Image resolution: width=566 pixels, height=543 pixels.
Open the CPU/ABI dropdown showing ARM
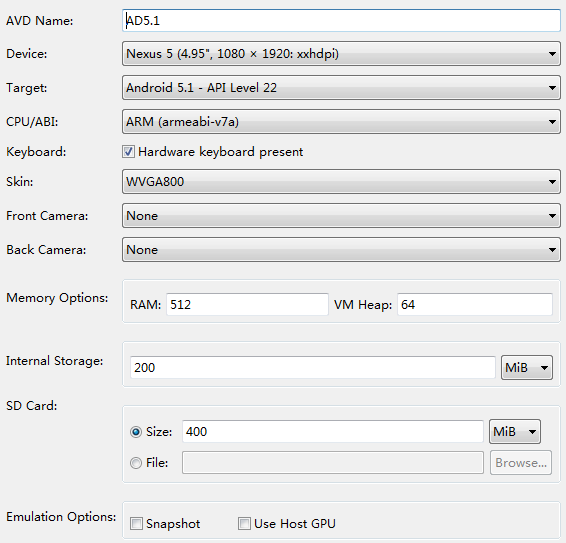(x=341, y=122)
